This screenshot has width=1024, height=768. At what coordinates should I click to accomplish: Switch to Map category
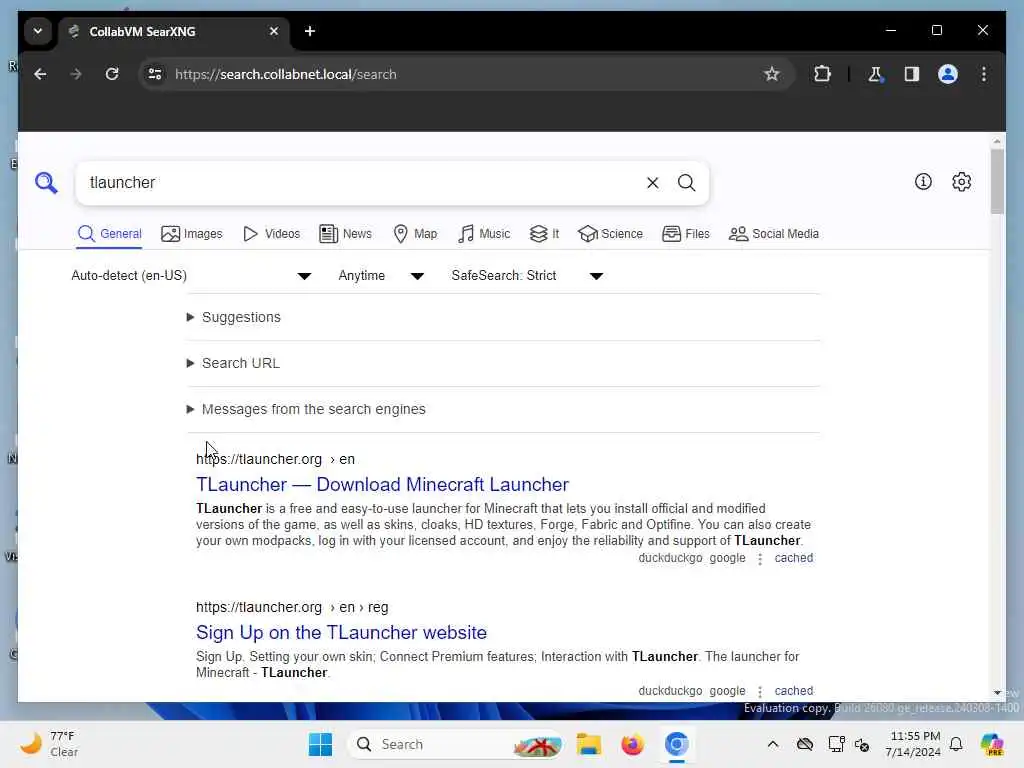point(415,234)
